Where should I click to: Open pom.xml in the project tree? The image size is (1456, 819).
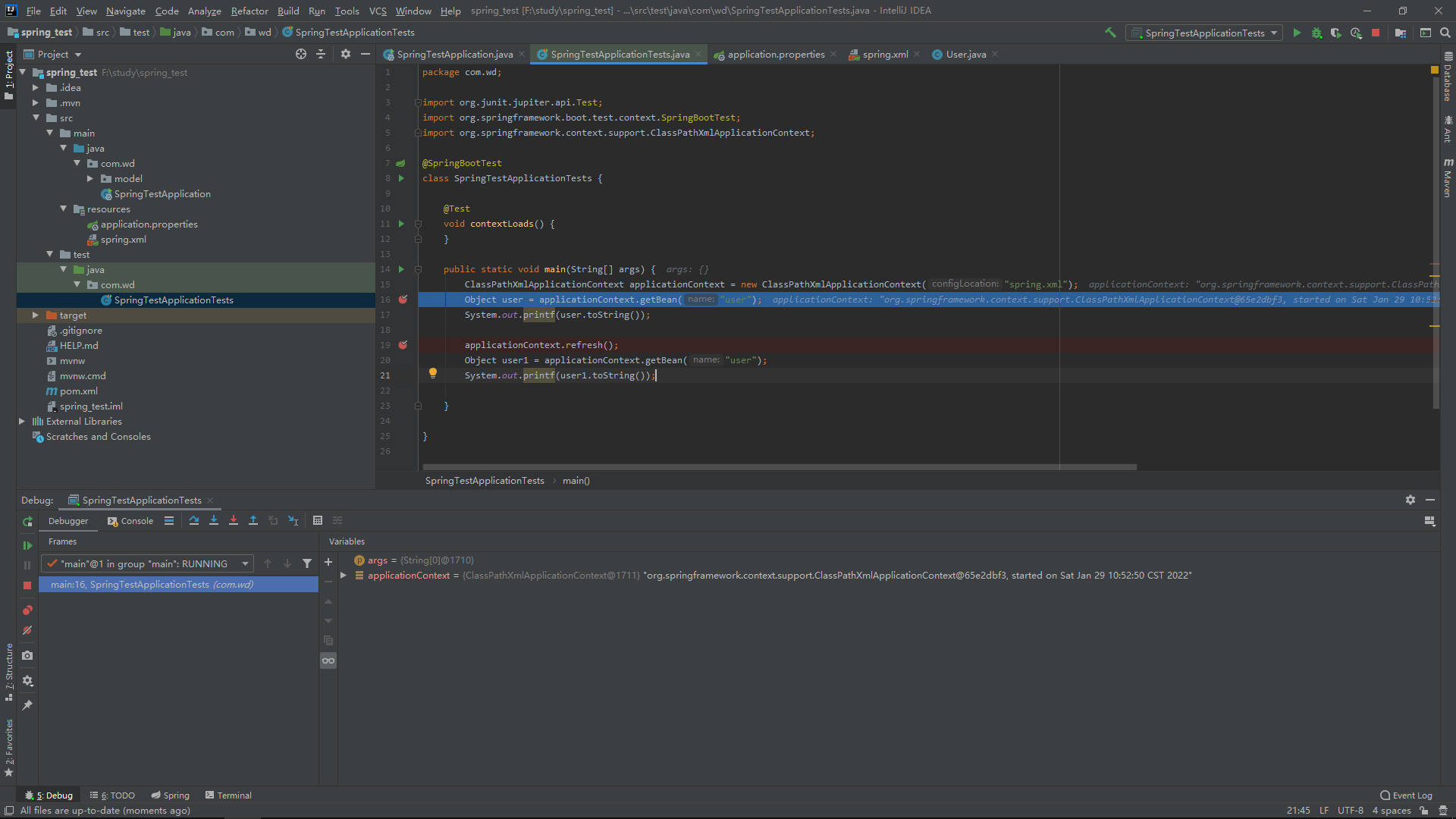pyautogui.click(x=79, y=391)
